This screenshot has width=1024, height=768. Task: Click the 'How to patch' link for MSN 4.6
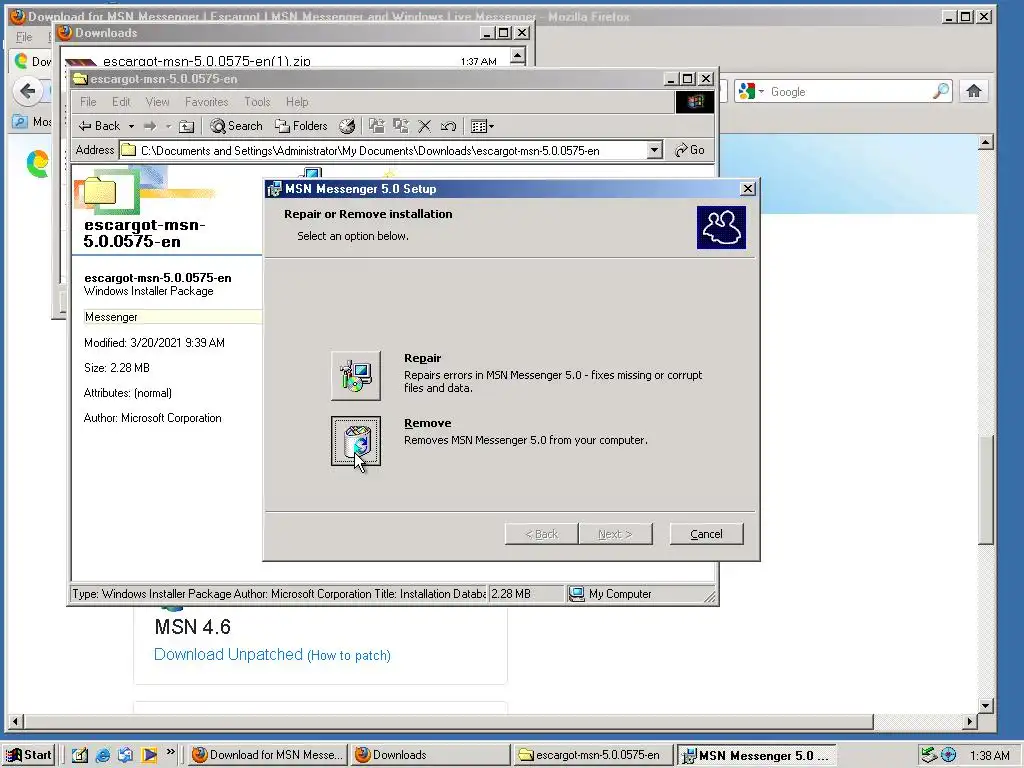point(349,656)
